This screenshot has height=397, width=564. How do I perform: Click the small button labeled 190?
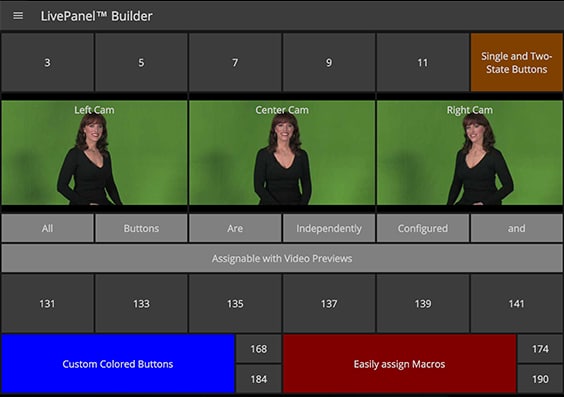540,379
